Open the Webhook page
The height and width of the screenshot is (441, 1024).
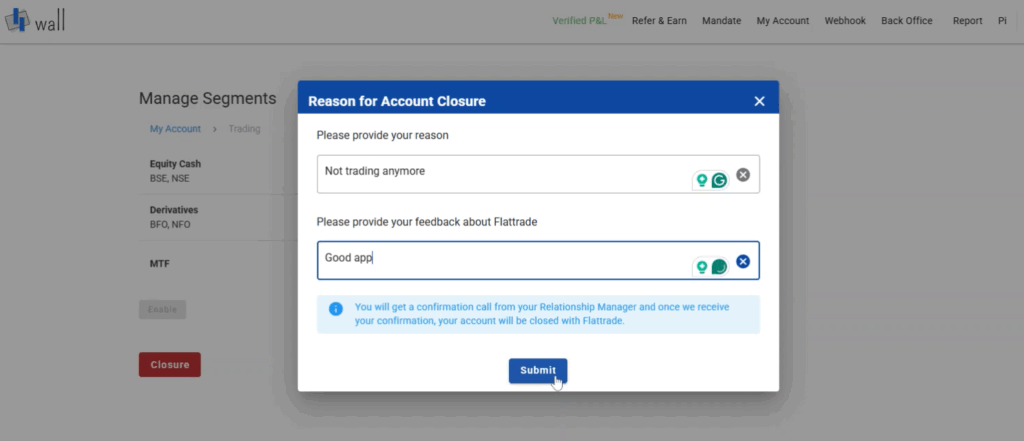pos(845,21)
